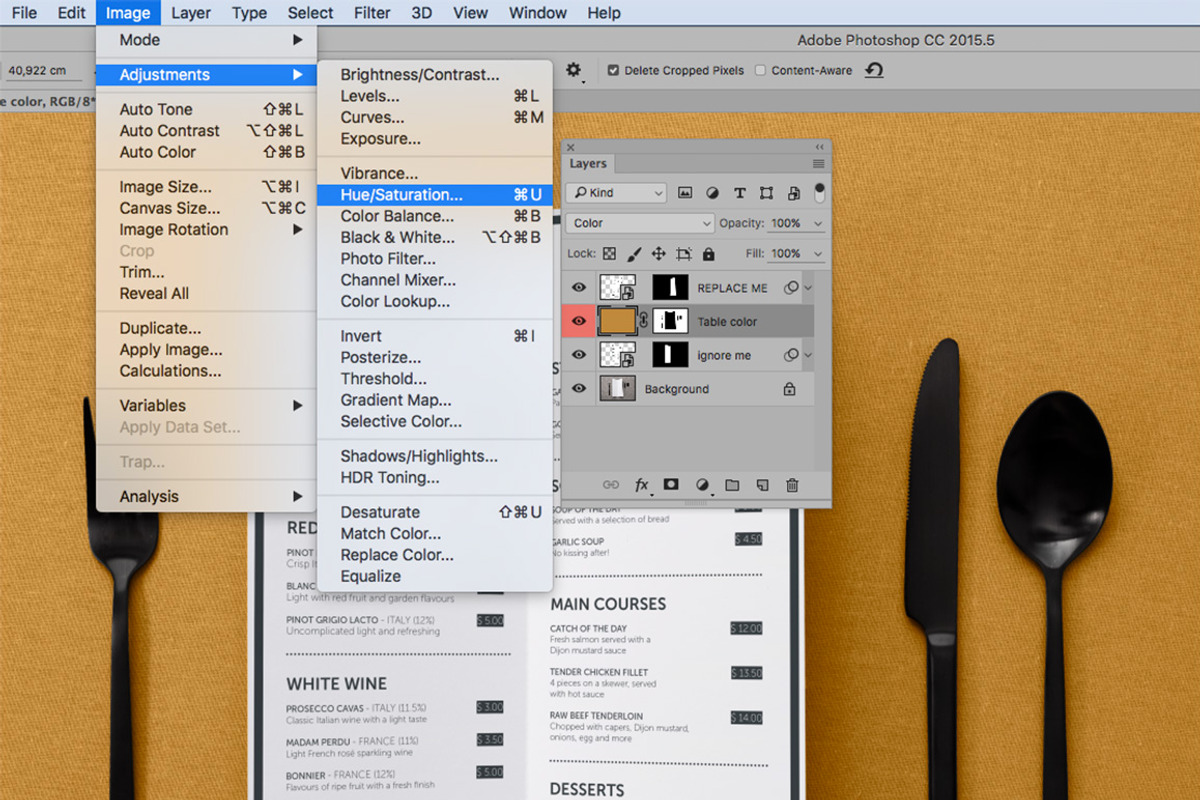Choose Duplicate from Image menu
The image size is (1200, 800).
206,328
